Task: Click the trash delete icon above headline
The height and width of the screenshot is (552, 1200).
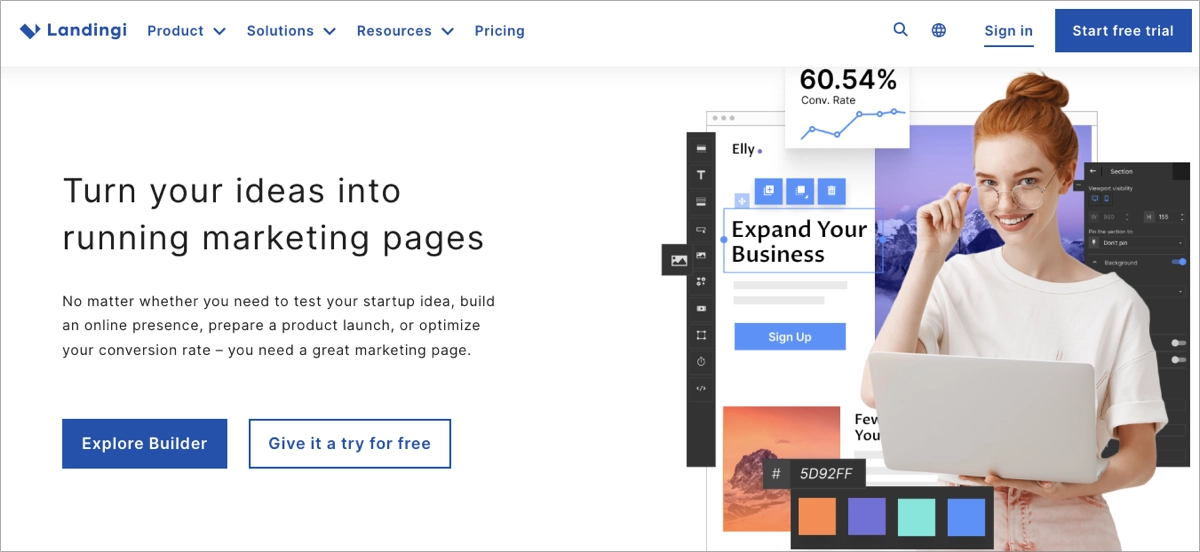Action: click(x=831, y=190)
